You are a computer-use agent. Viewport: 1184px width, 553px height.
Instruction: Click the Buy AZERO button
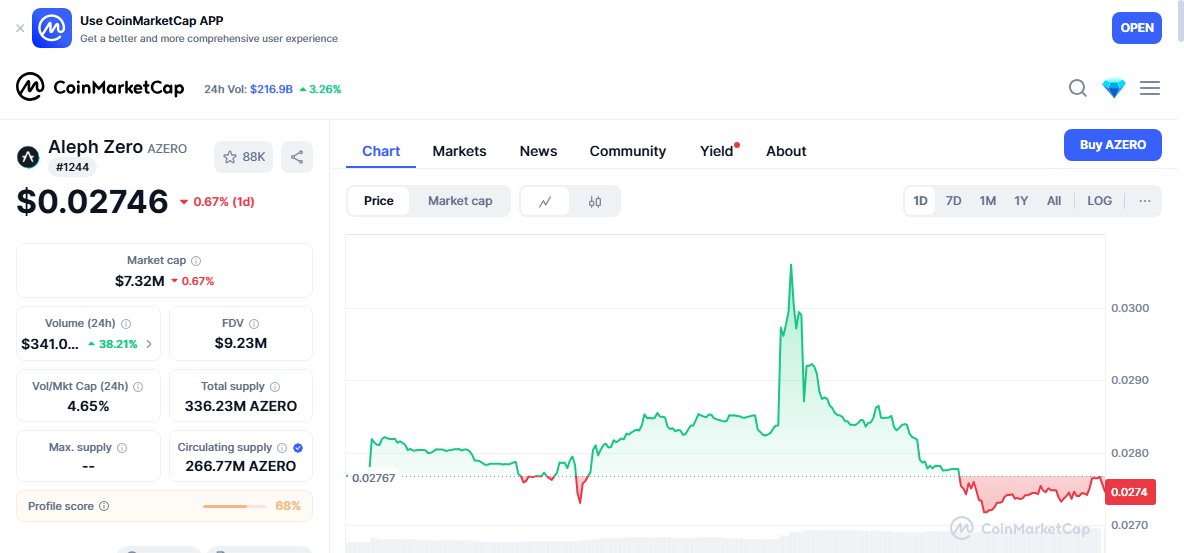(x=1112, y=145)
